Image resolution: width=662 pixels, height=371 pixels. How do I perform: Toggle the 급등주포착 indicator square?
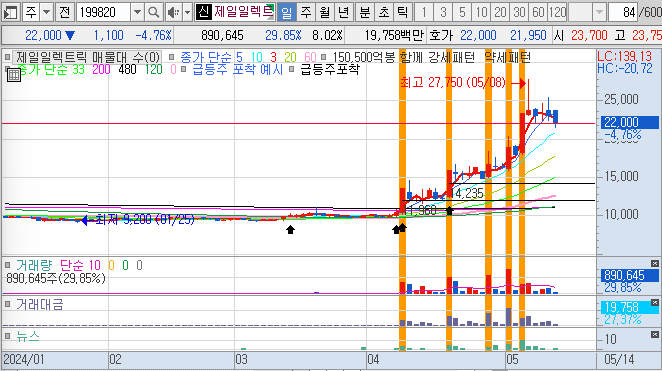point(291,69)
